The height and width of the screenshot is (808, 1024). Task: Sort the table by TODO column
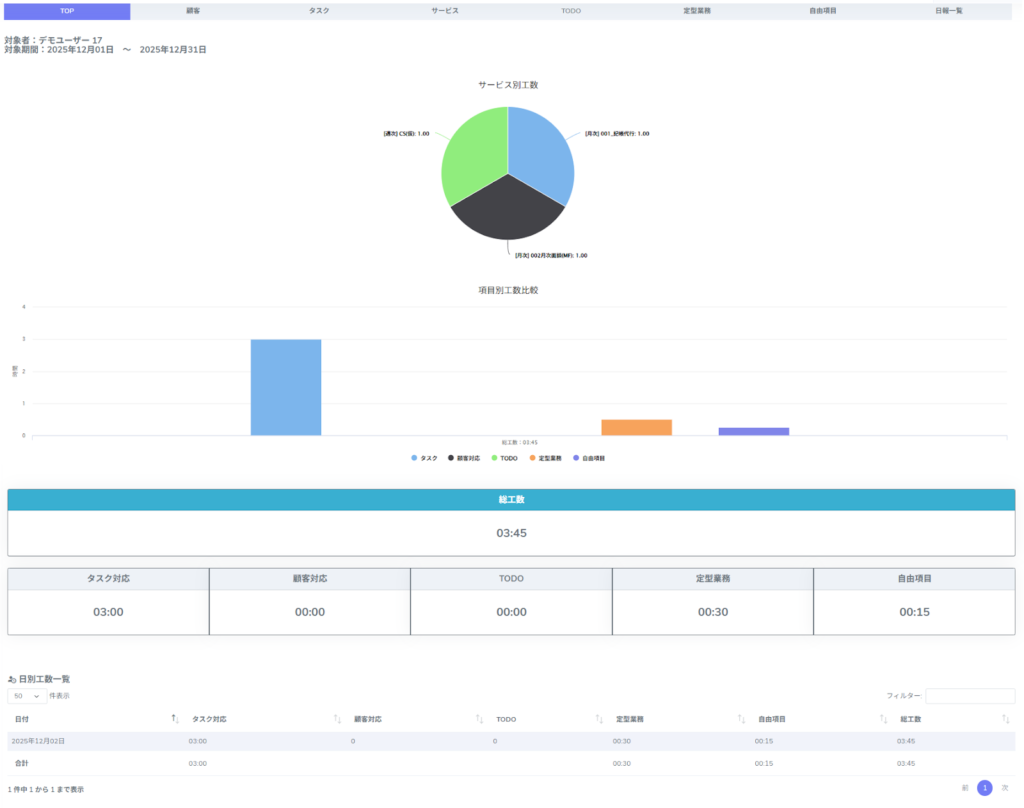pyautogui.click(x=599, y=719)
